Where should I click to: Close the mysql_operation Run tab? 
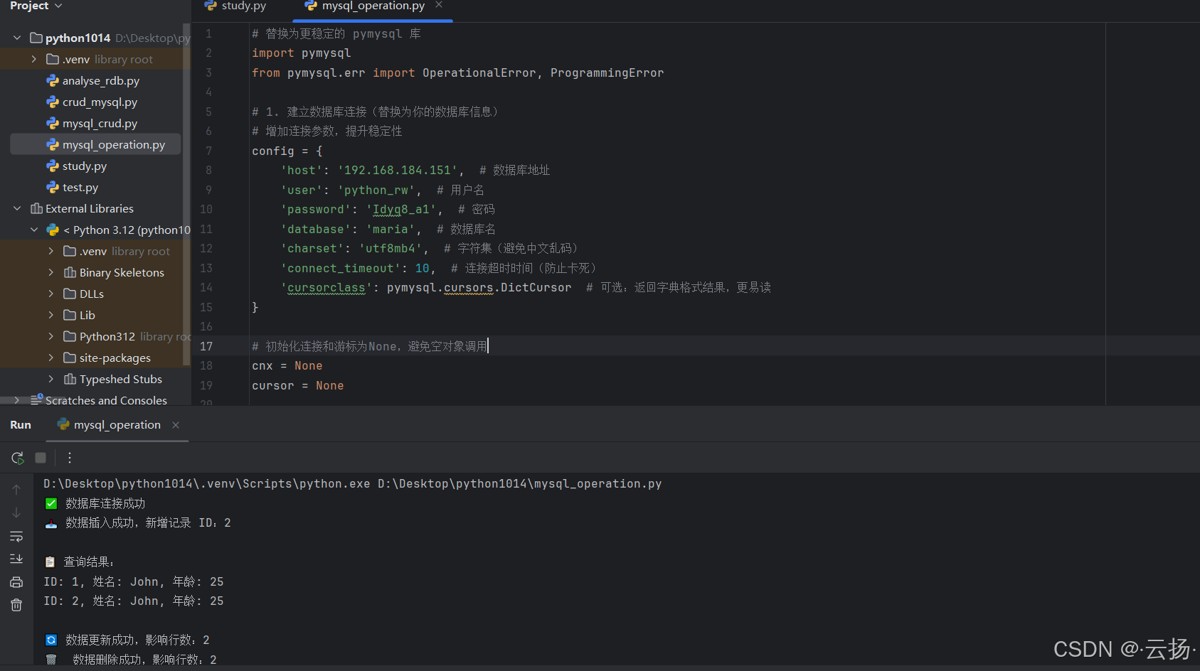(176, 425)
